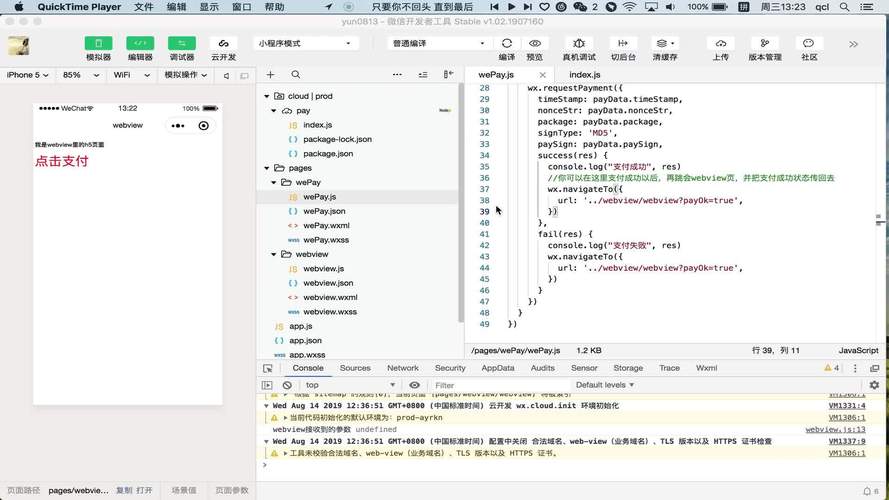This screenshot has width=889, height=500.
Task: Toggle the console sidebar icon
Action: pyautogui.click(x=267, y=385)
